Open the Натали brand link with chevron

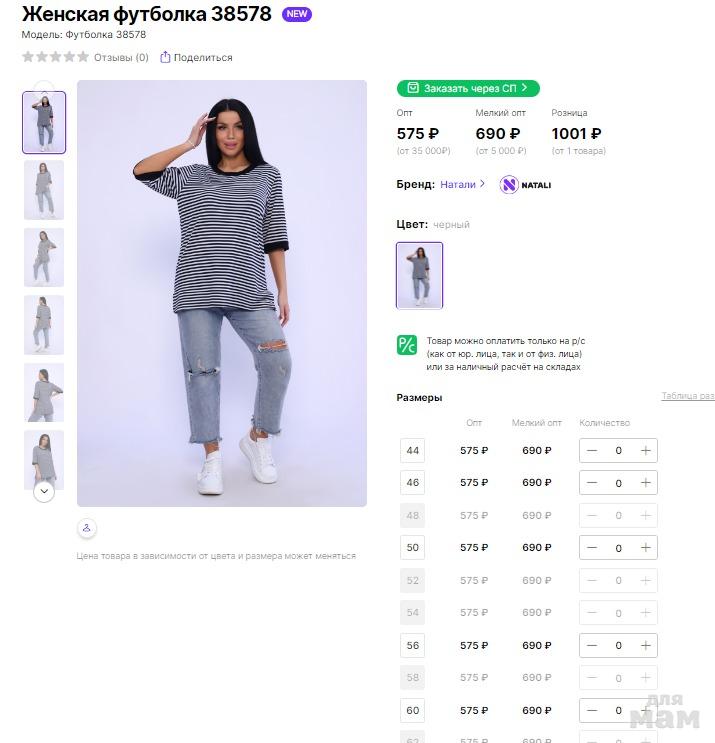463,184
